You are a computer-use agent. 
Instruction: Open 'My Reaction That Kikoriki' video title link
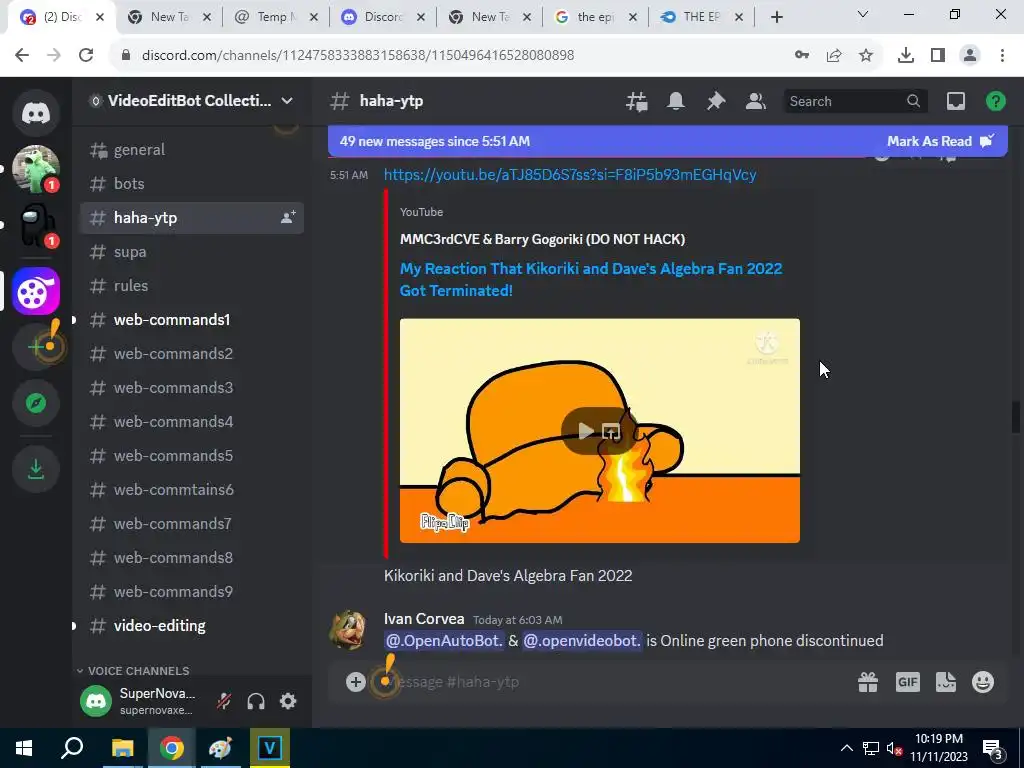click(590, 280)
